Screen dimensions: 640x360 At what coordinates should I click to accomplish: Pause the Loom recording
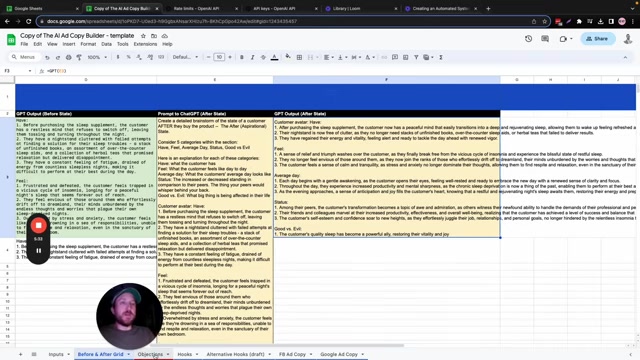click(38, 251)
